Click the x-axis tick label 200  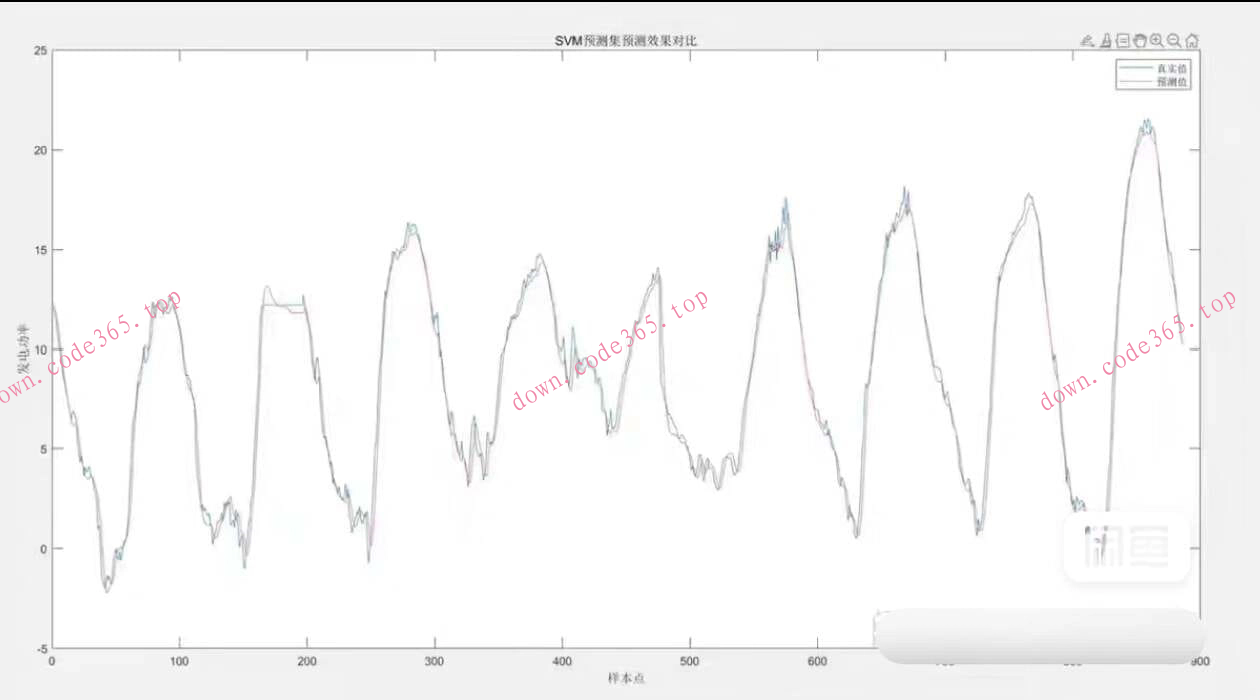[x=307, y=661]
